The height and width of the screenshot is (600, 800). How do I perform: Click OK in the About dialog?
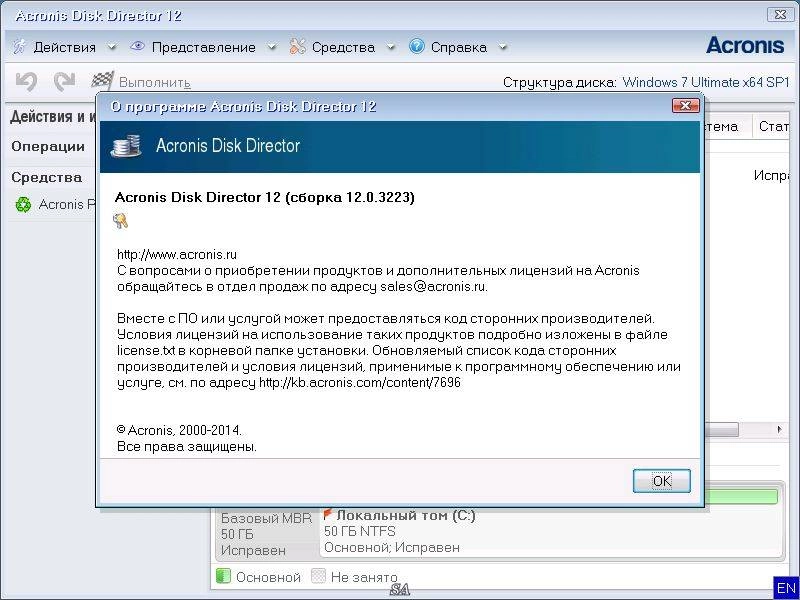(661, 481)
